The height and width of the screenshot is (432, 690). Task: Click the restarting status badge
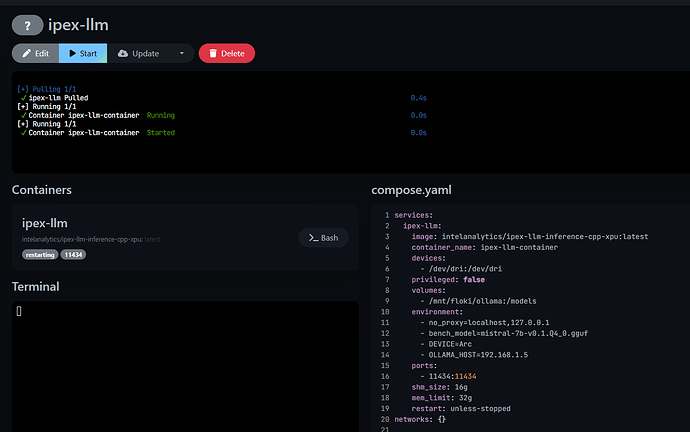click(x=40, y=255)
